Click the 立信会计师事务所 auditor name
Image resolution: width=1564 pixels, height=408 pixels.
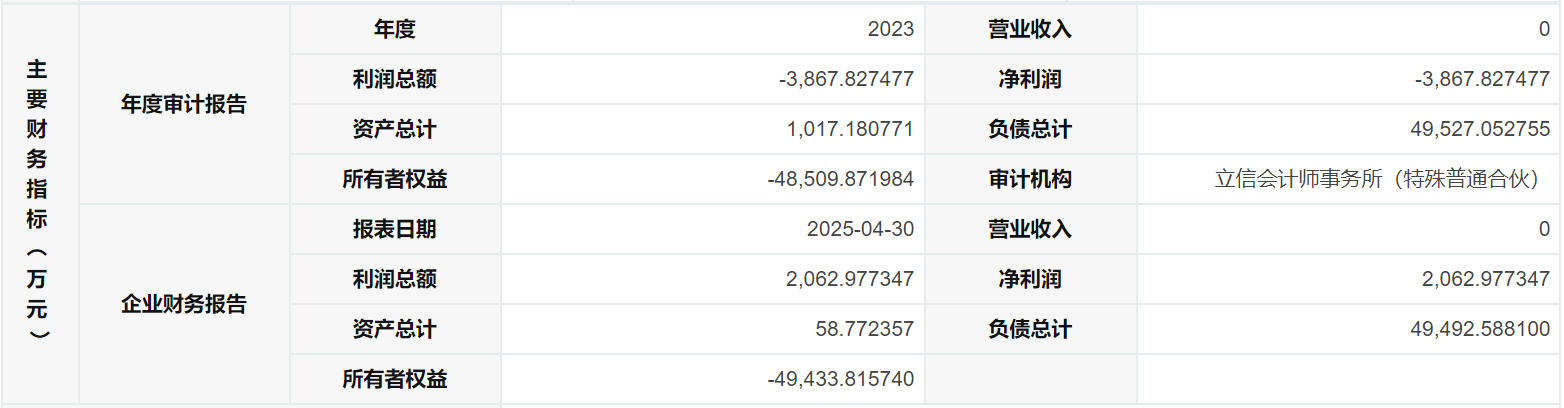pyautogui.click(x=1382, y=179)
